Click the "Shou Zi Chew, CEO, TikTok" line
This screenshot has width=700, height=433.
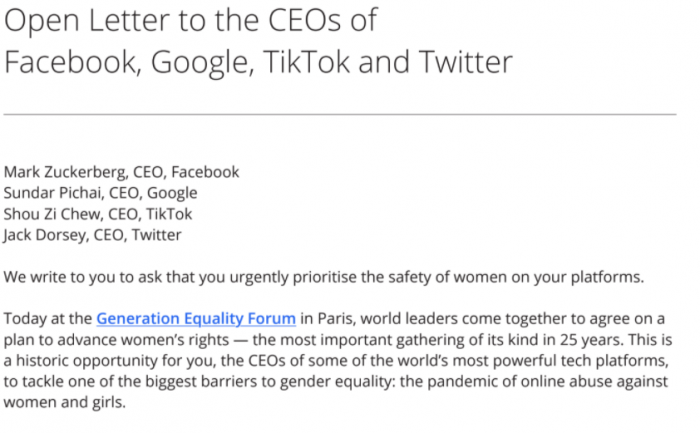coord(98,213)
